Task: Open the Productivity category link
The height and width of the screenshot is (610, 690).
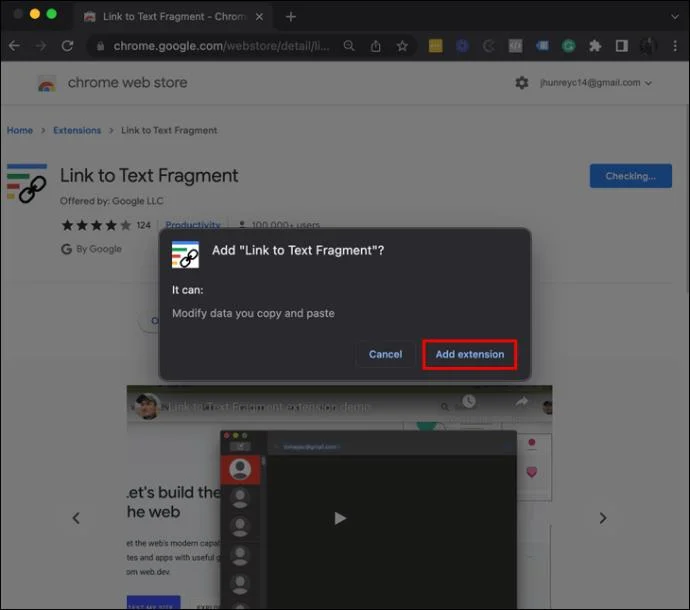Action: (193, 225)
